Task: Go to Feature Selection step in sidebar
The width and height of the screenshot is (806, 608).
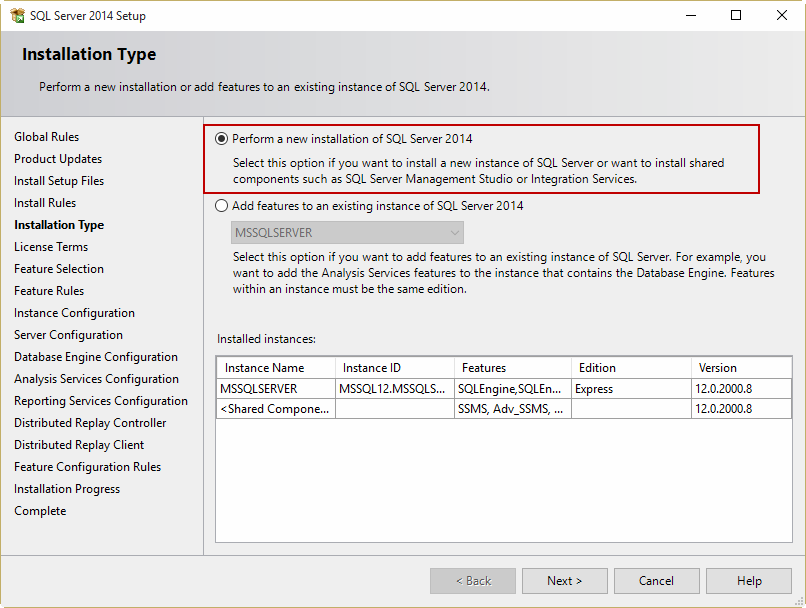Action: pyautogui.click(x=59, y=269)
